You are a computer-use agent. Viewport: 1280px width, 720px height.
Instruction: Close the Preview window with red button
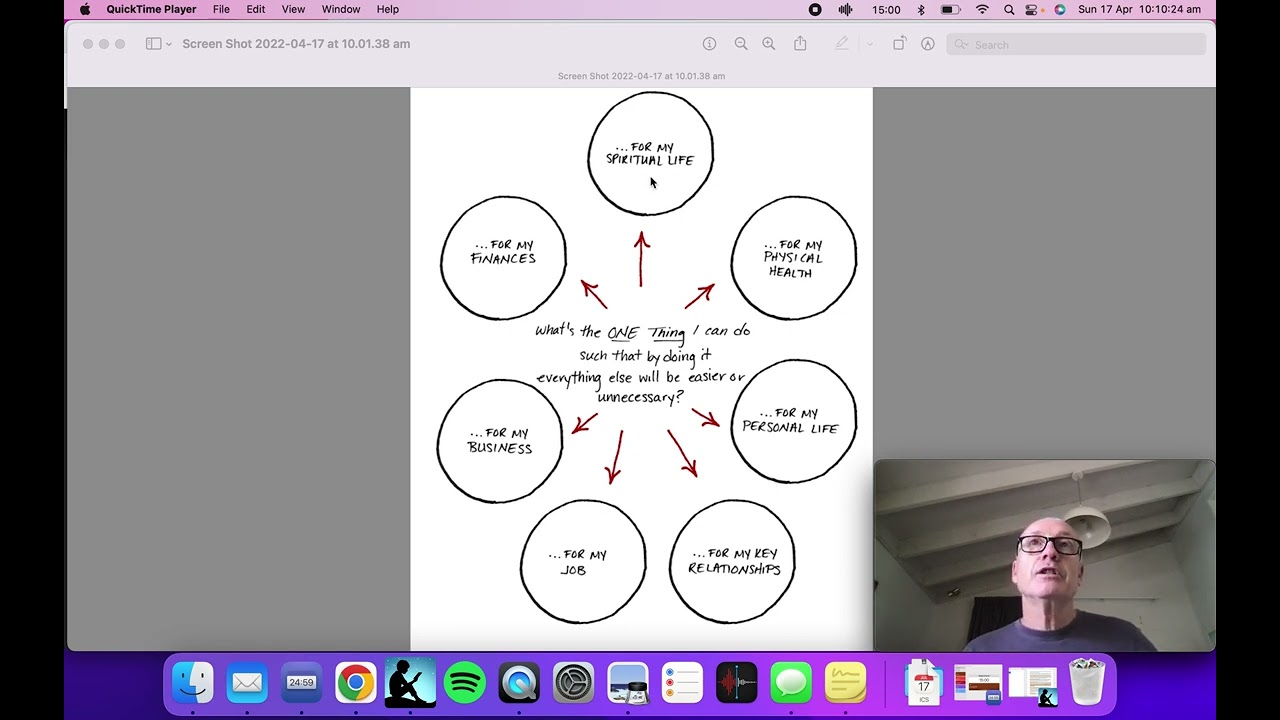pos(88,44)
